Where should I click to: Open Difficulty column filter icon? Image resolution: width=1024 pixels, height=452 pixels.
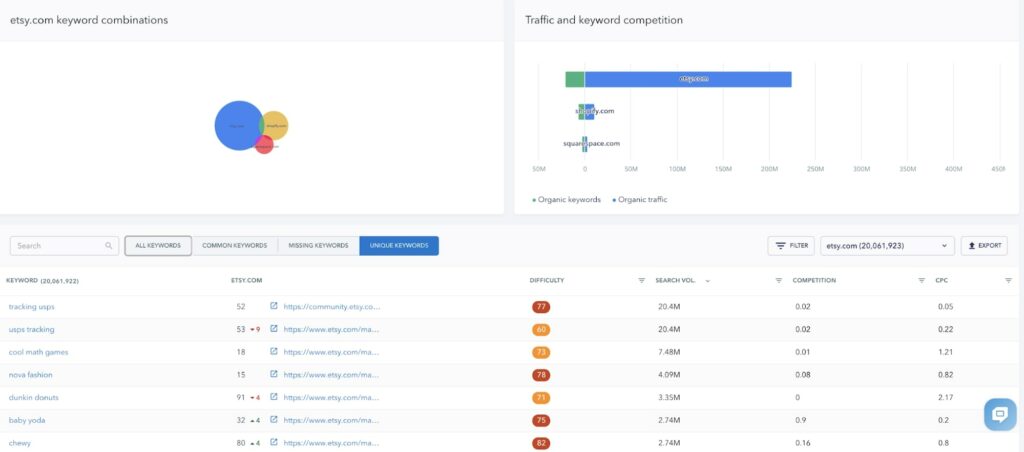(641, 280)
